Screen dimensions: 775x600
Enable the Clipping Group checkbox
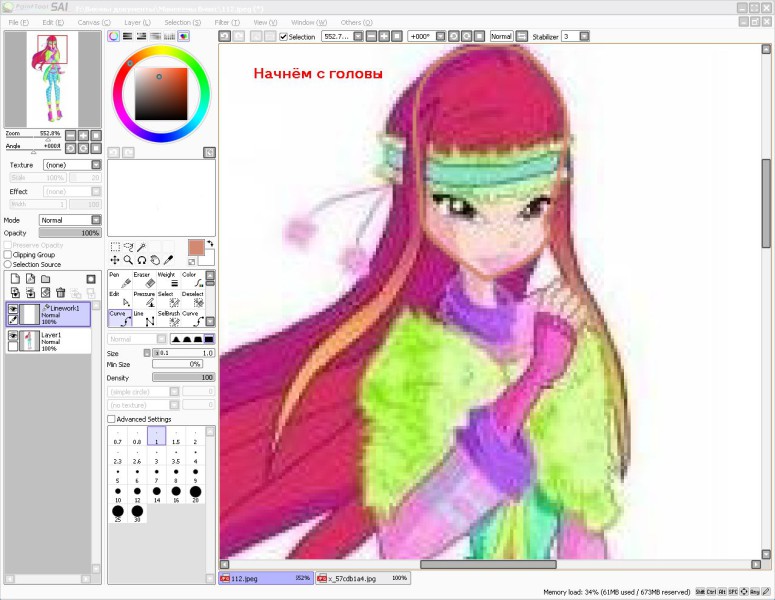click(x=7, y=255)
